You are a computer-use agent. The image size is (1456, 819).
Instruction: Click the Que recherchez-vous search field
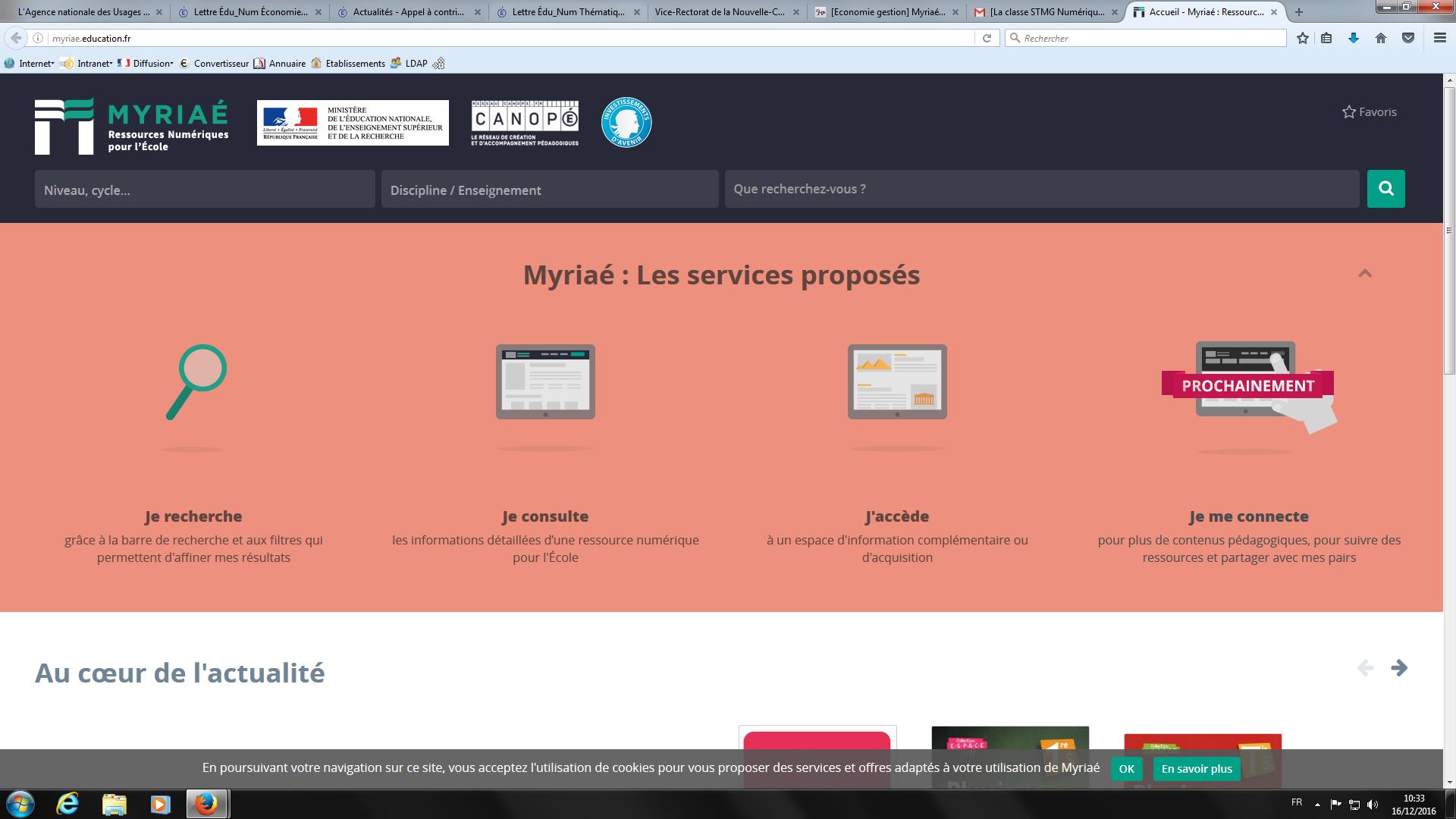pyautogui.click(x=1041, y=189)
